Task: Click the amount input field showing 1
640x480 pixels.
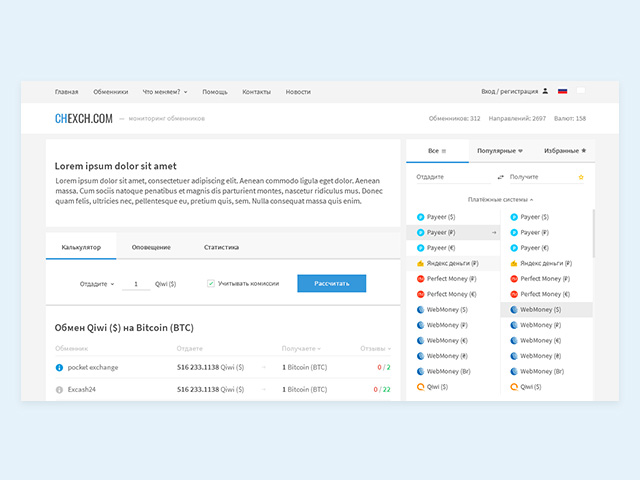Action: pos(136,284)
